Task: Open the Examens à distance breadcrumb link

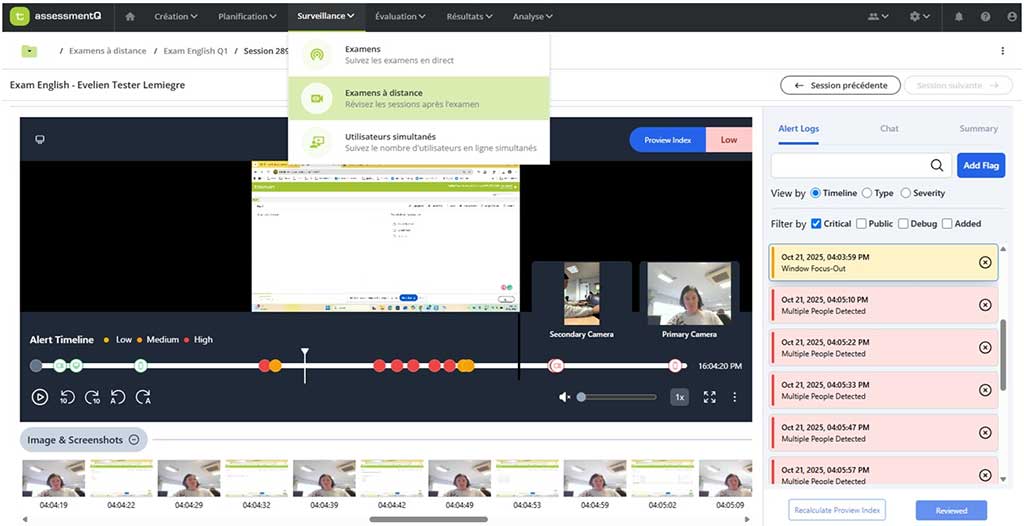Action: [108, 51]
